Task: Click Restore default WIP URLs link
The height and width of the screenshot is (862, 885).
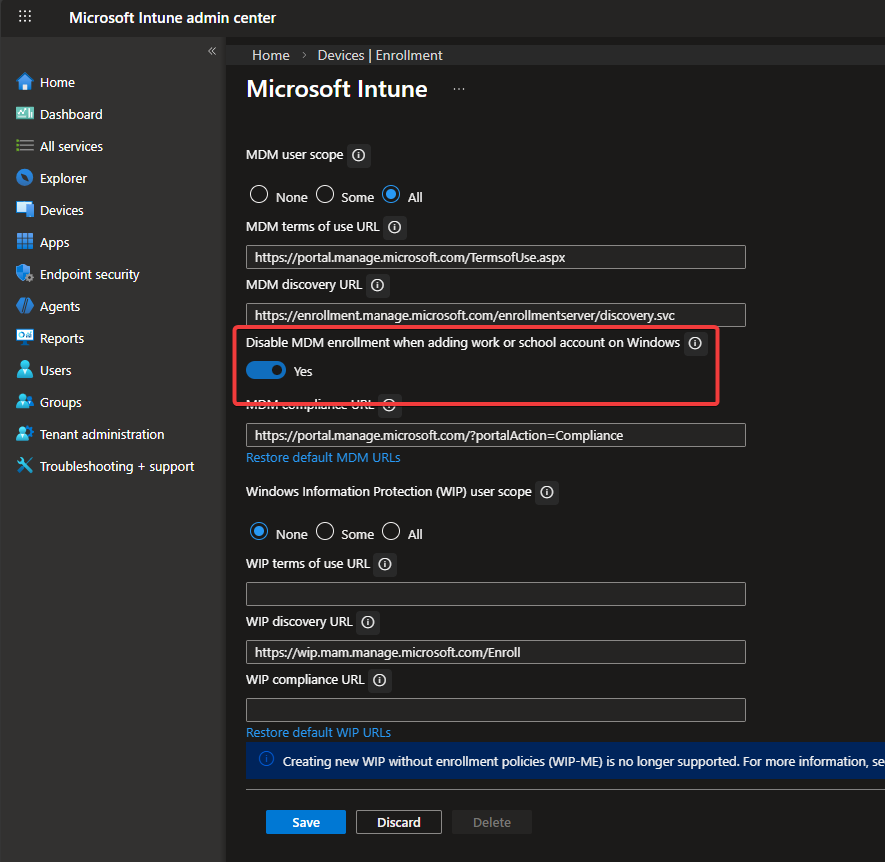Action: 318,732
